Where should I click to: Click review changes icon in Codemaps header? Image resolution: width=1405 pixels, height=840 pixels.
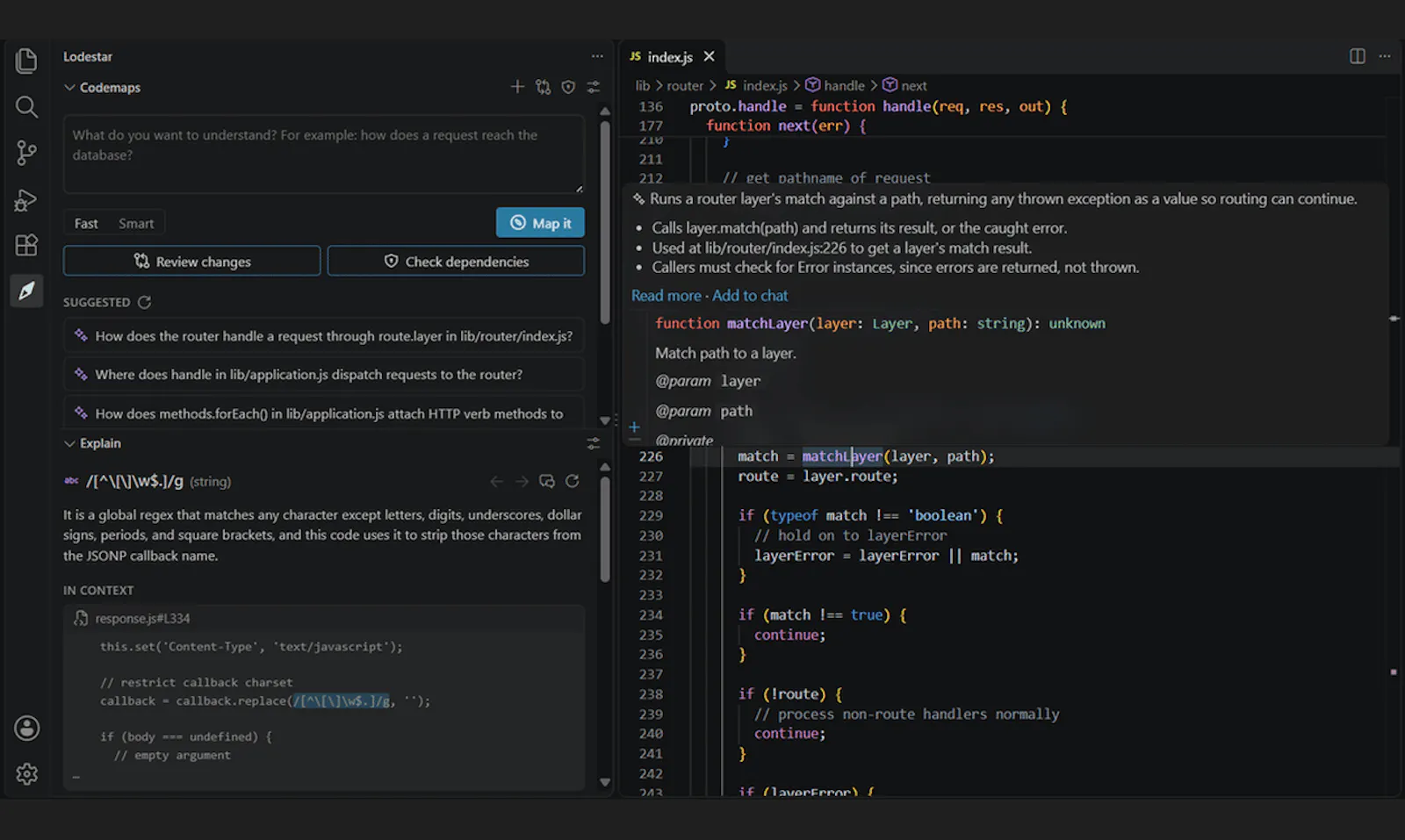[544, 87]
